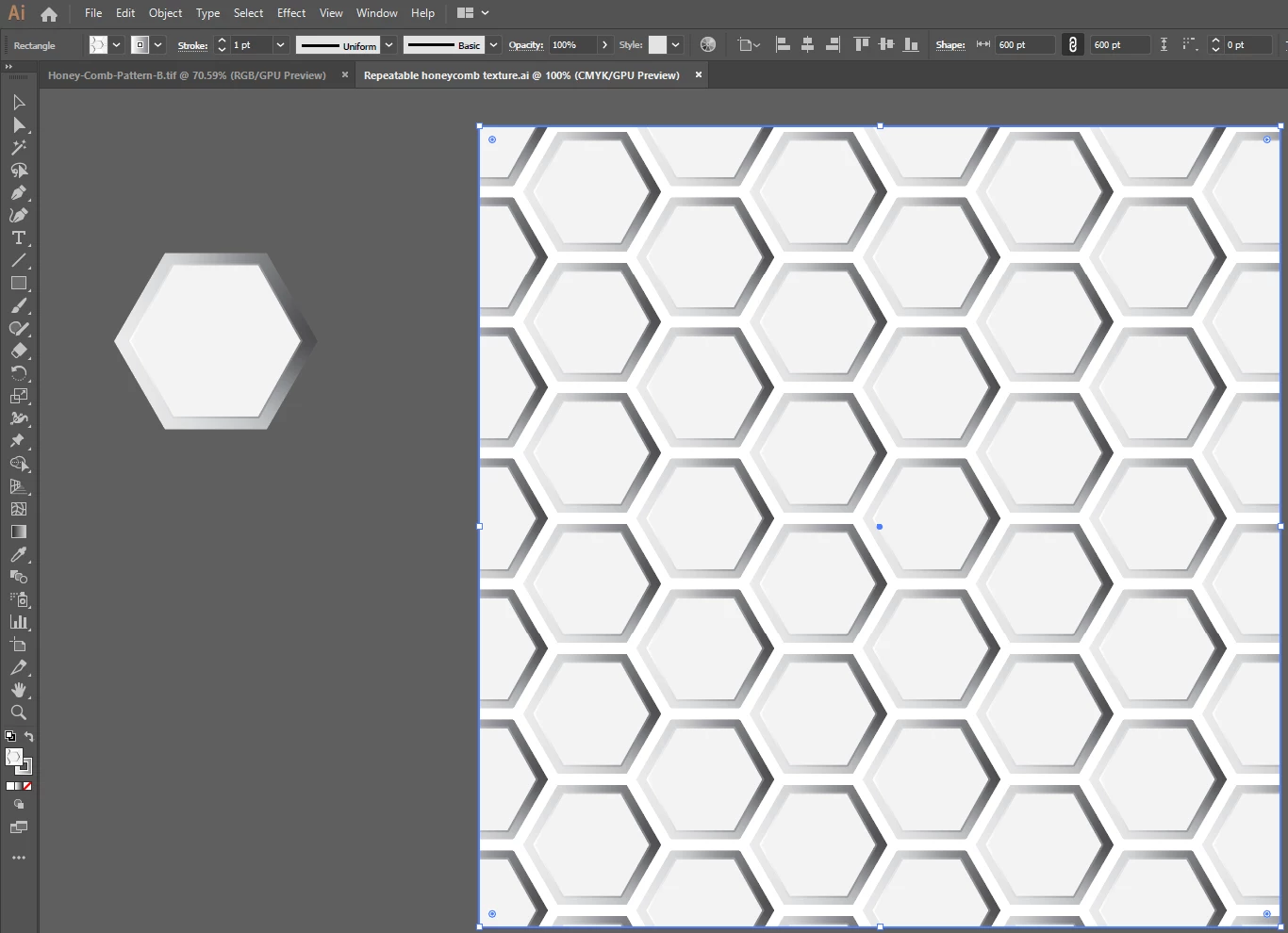Image resolution: width=1288 pixels, height=933 pixels.
Task: Open the Effect menu
Action: coord(291,13)
